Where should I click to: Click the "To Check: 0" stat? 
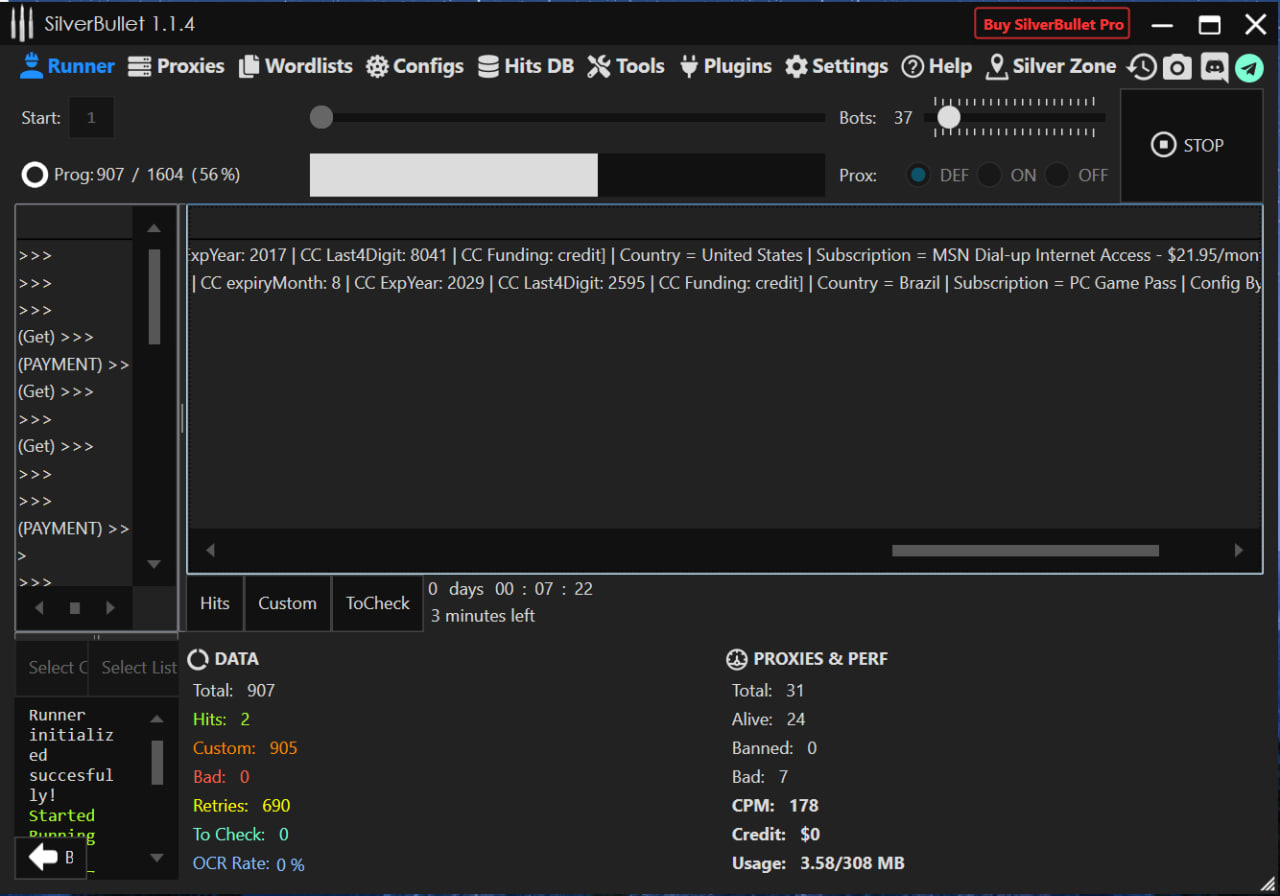point(241,834)
